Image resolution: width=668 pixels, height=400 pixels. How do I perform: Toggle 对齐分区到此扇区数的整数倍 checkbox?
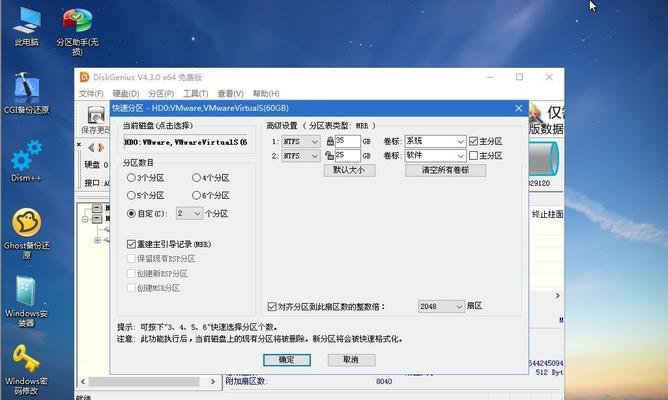coord(272,306)
